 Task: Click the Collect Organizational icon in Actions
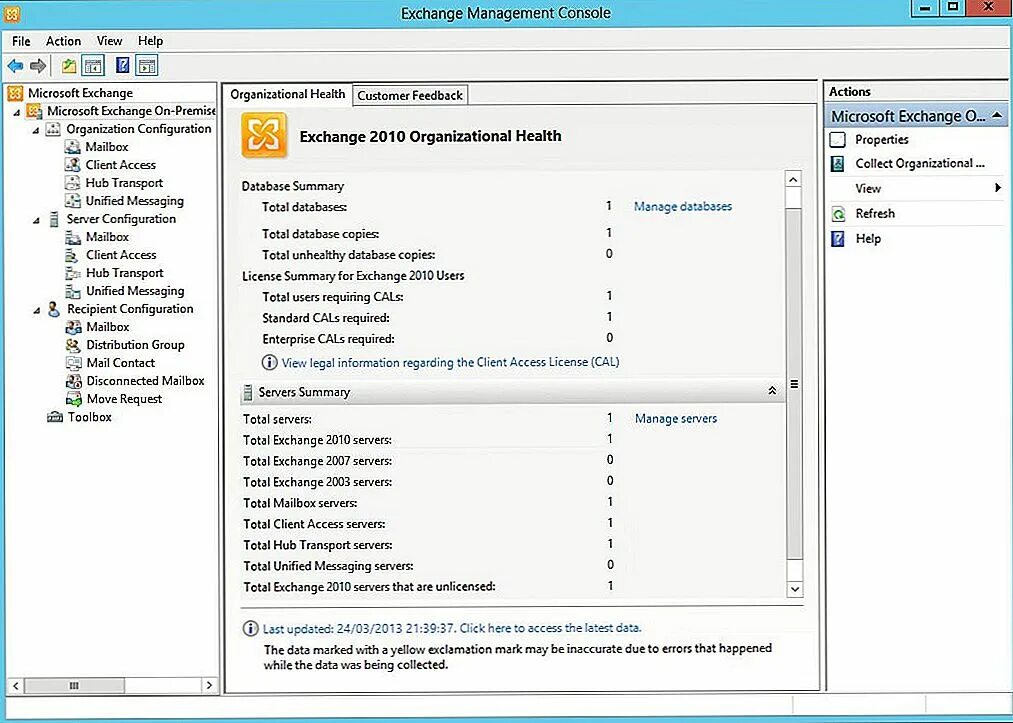click(838, 163)
